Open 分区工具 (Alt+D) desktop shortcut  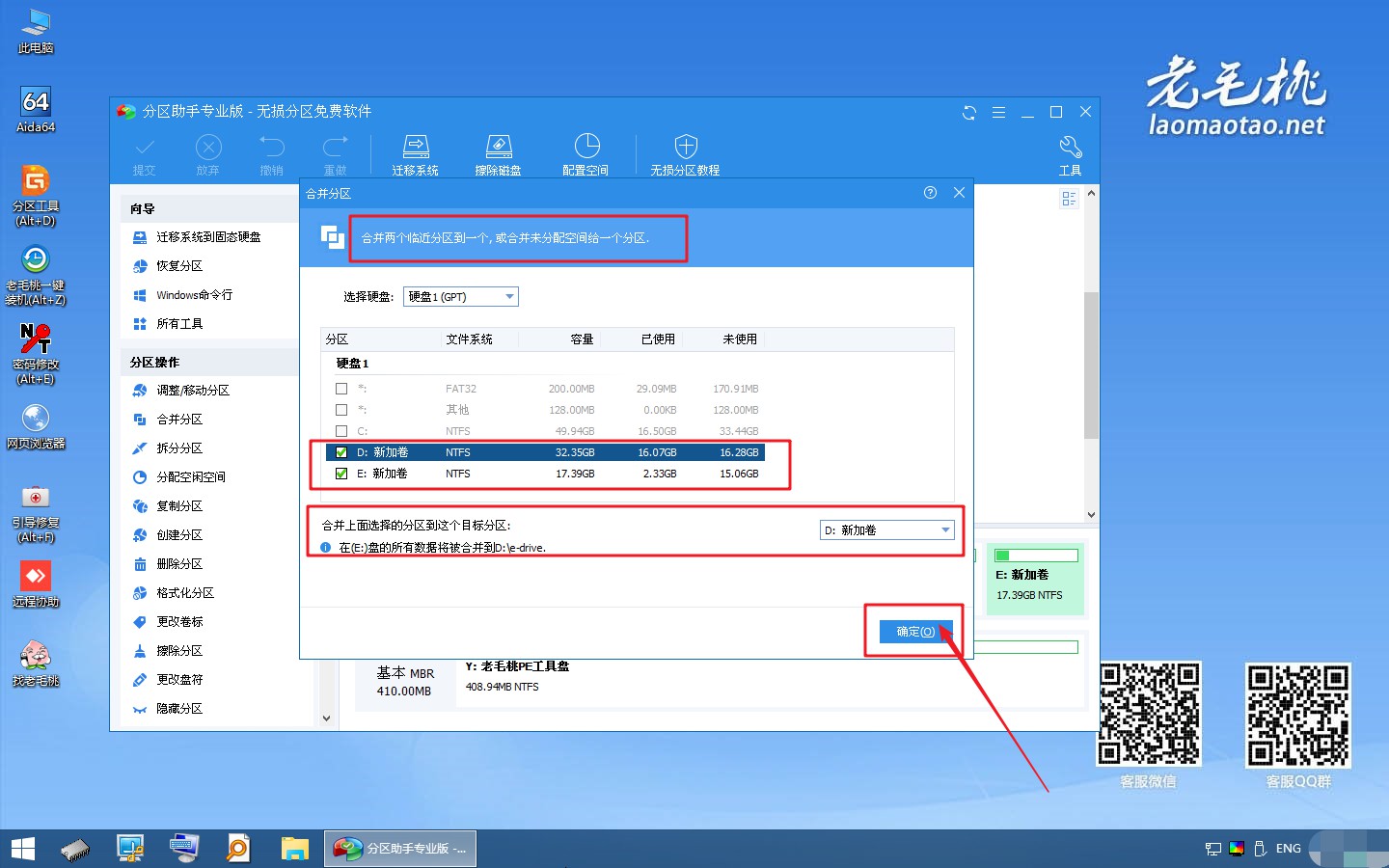pyautogui.click(x=36, y=196)
